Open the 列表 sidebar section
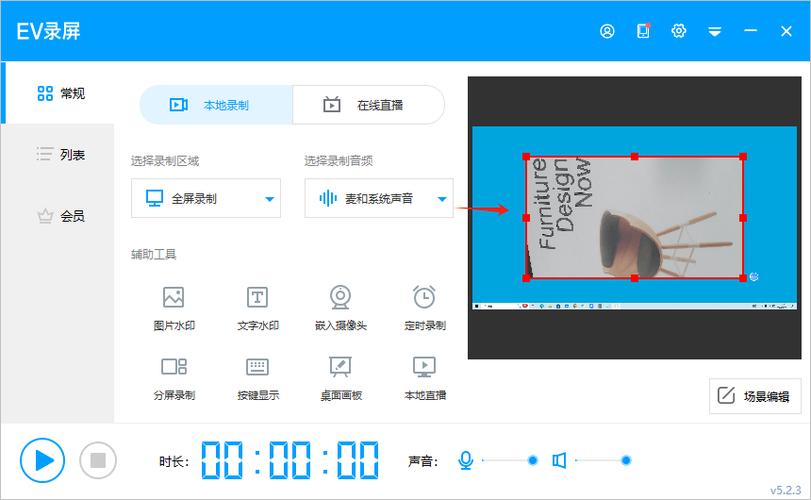Image resolution: width=811 pixels, height=500 pixels. (x=59, y=154)
